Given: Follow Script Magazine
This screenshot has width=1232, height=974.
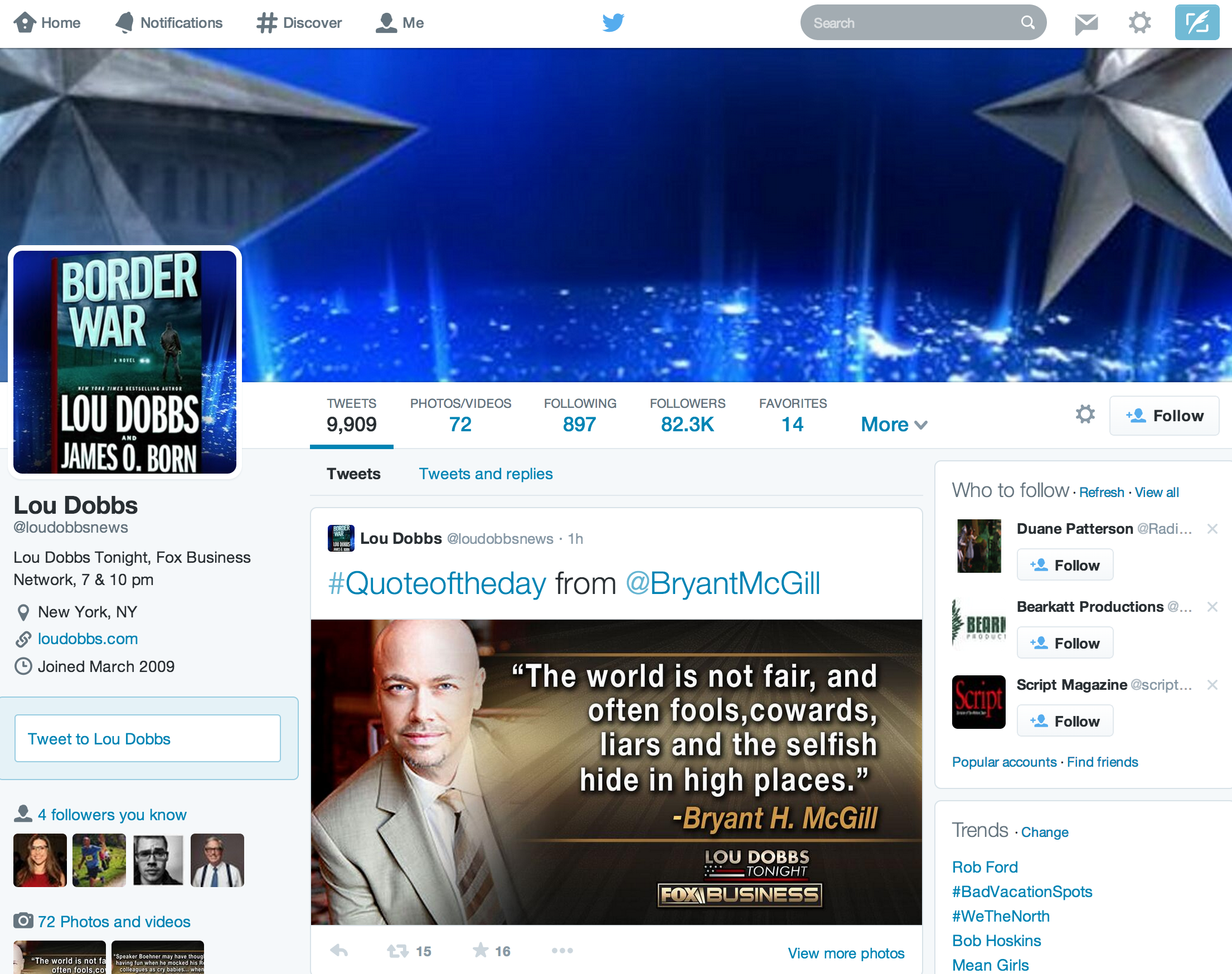Looking at the screenshot, I should click(1065, 722).
